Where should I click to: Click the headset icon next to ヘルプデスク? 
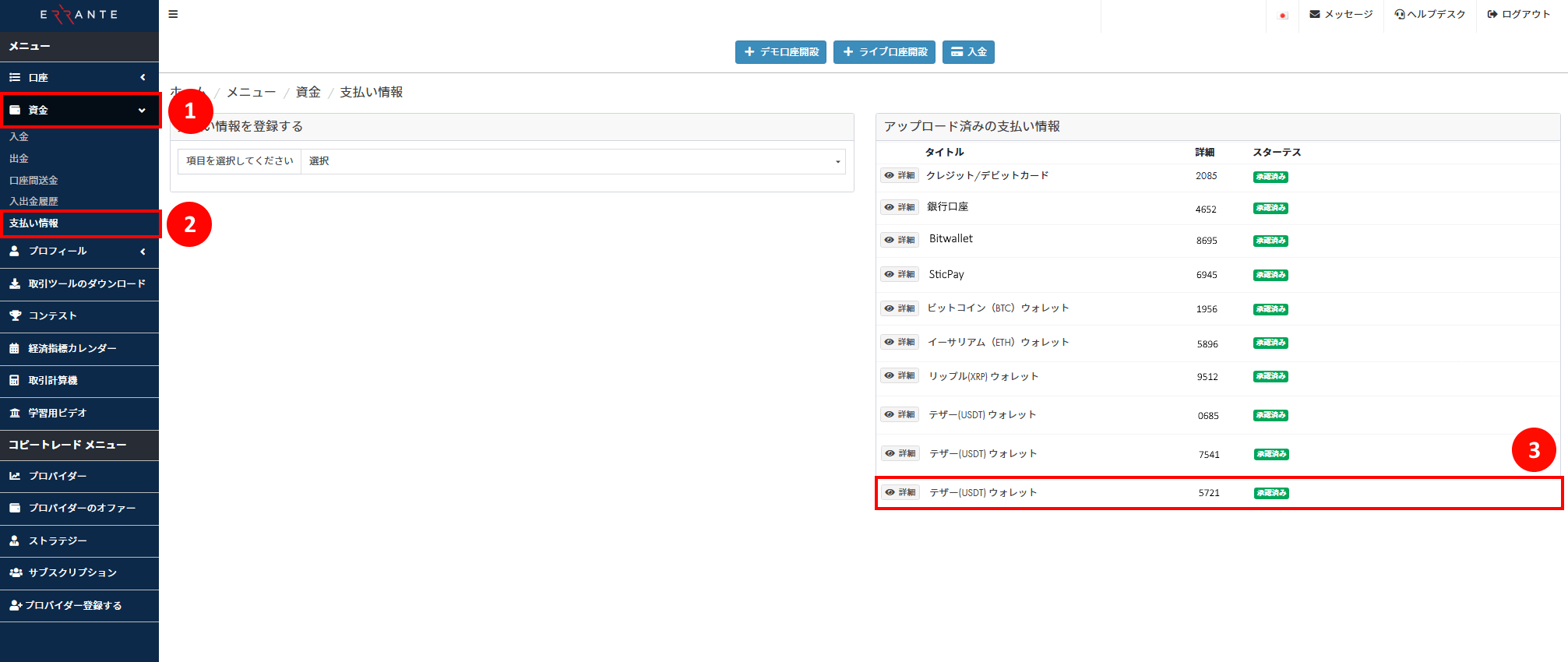pos(1400,14)
